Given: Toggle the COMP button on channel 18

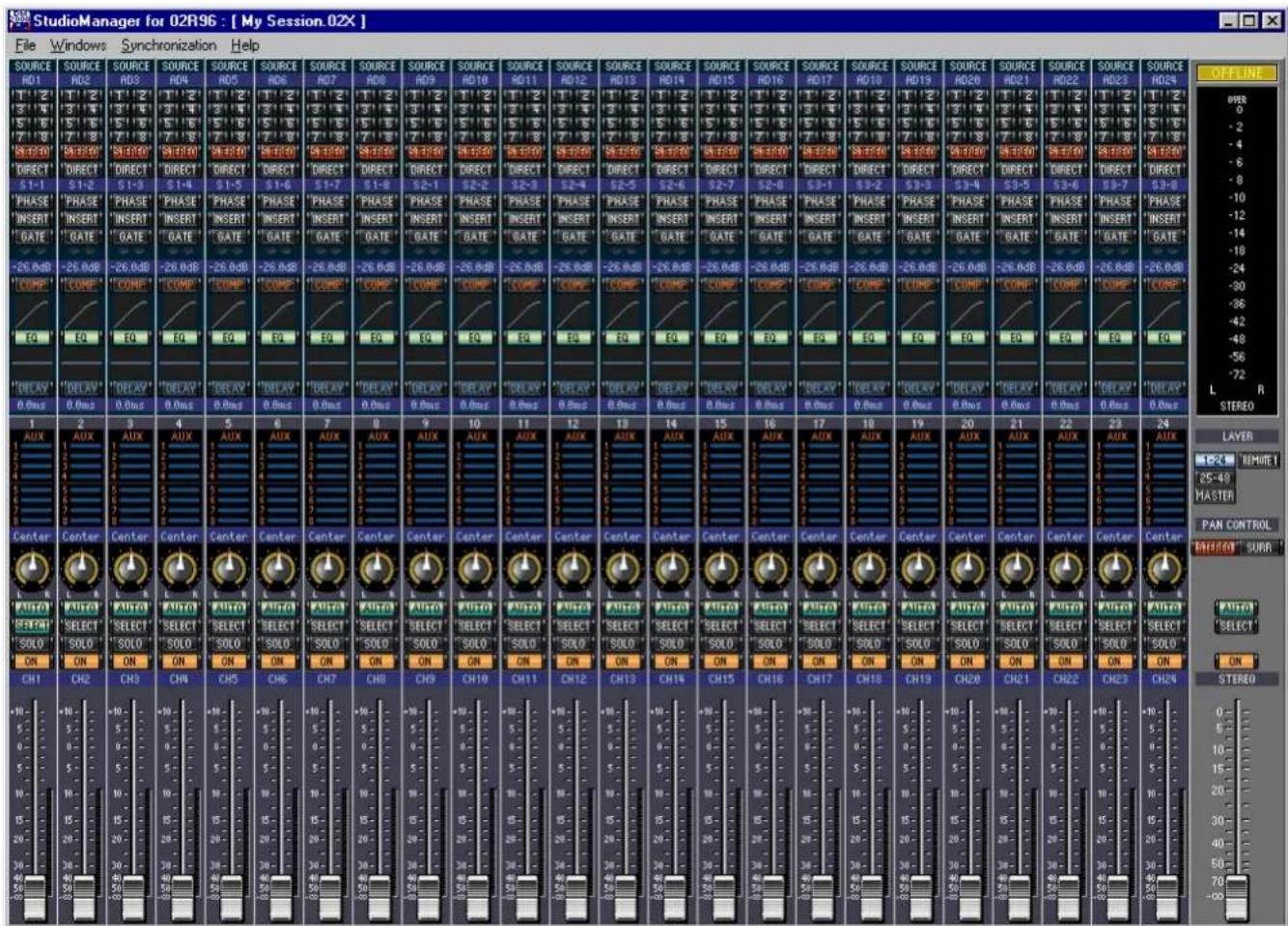Looking at the screenshot, I should pos(869,285).
